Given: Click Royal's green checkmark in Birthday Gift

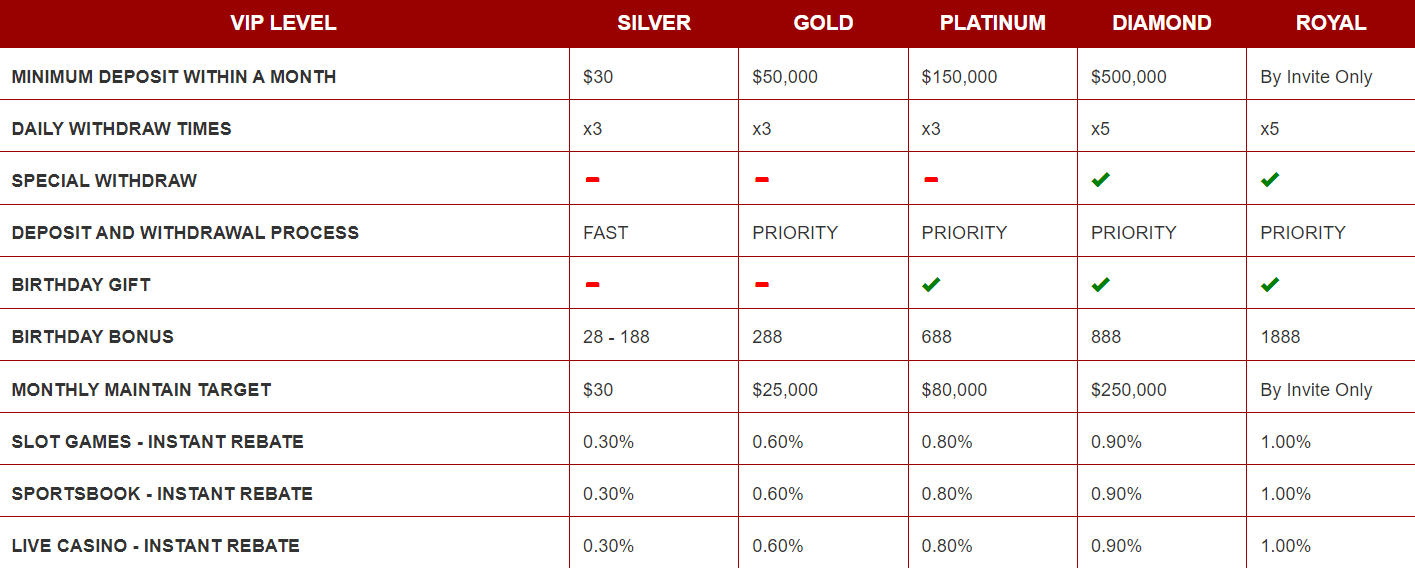Looking at the screenshot, I should coord(1270,284).
